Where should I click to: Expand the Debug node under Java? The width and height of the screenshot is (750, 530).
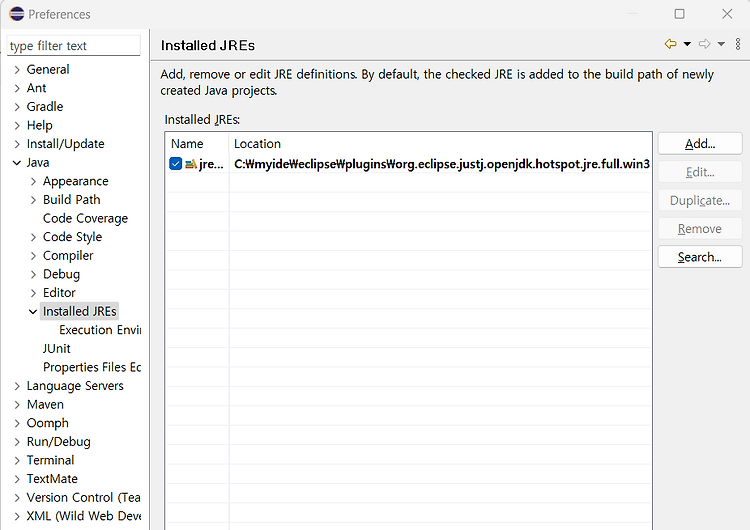33,275
